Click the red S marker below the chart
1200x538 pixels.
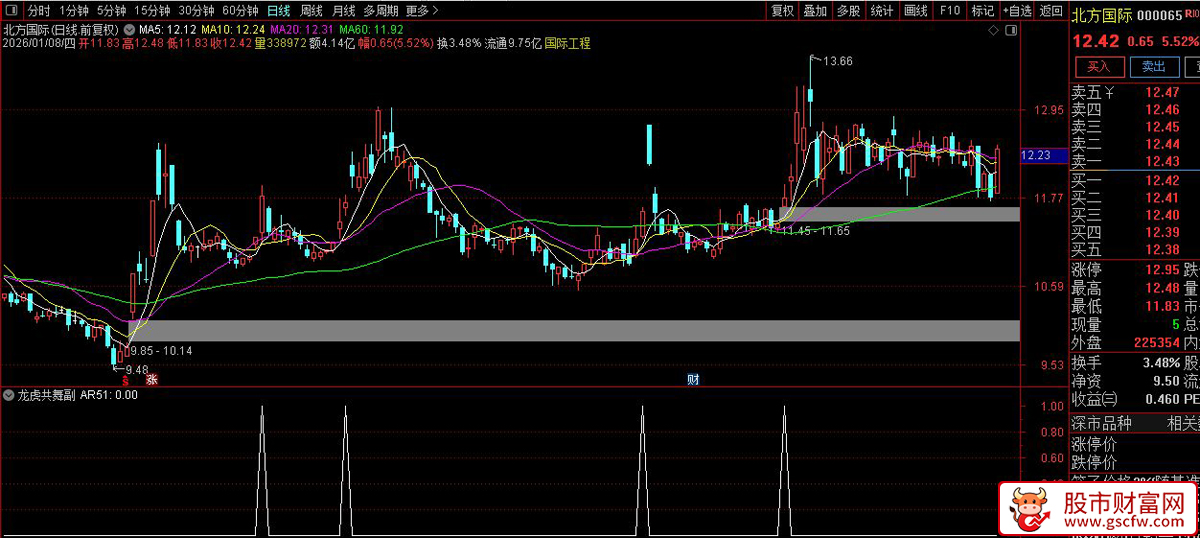tap(125, 380)
